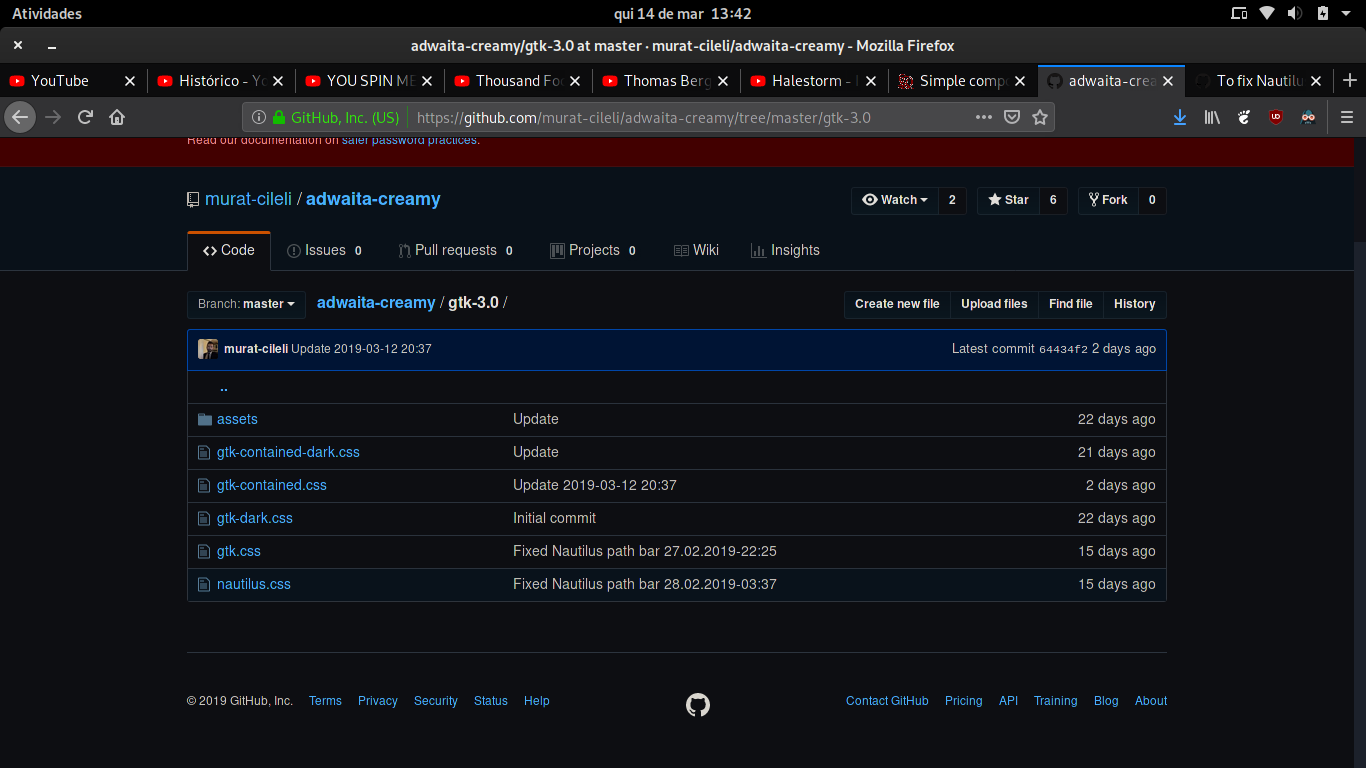Click the GitHub Octocat logo in footer
This screenshot has height=768, width=1366.
pyautogui.click(x=698, y=705)
